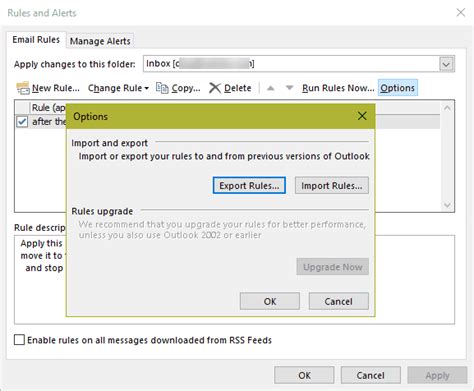Viewport: 474px width, 391px height.
Task: Click the Upgrade Now button
Action: pyautogui.click(x=332, y=267)
